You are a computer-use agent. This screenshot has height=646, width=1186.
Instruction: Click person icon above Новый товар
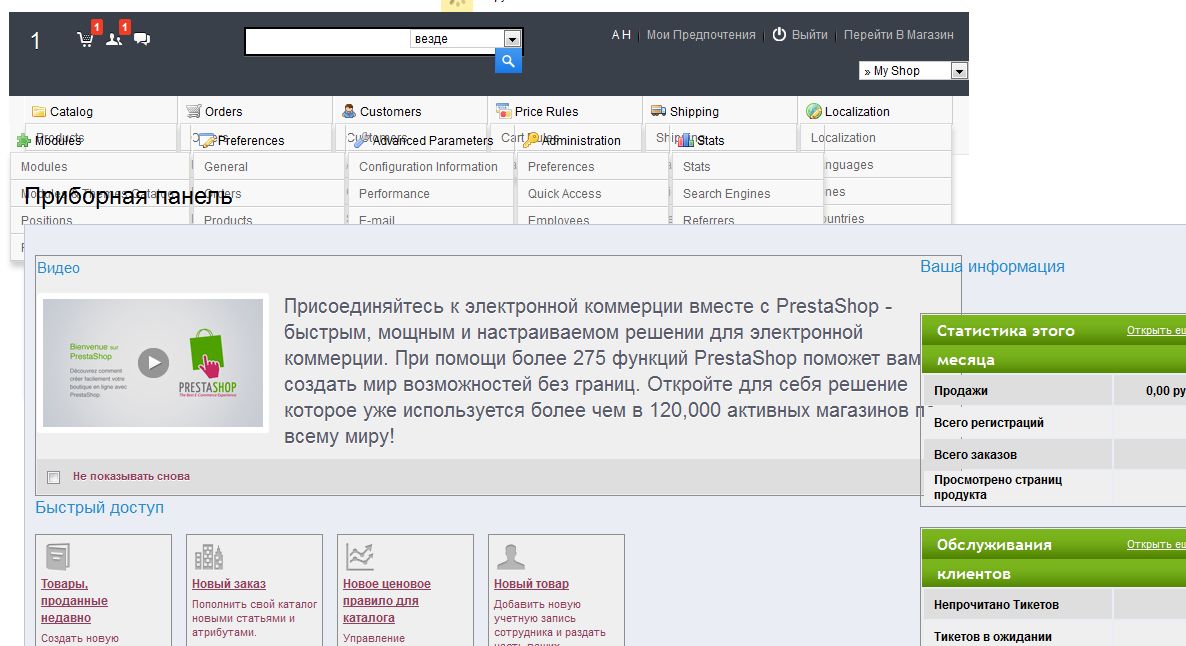click(511, 557)
